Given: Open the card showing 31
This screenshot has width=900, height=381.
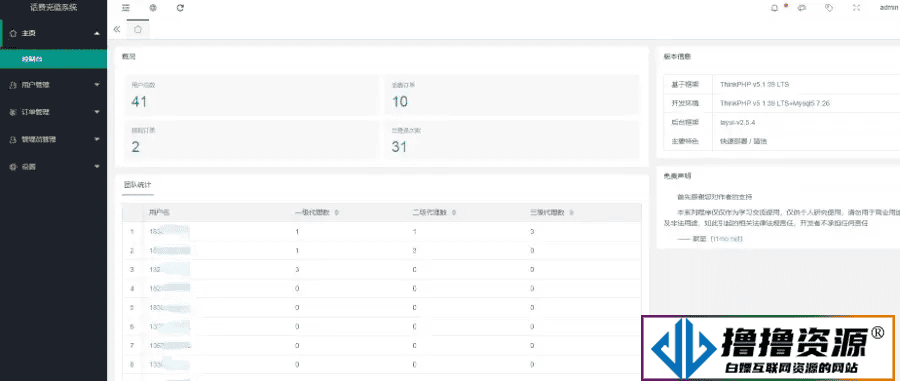Looking at the screenshot, I should (x=511, y=140).
